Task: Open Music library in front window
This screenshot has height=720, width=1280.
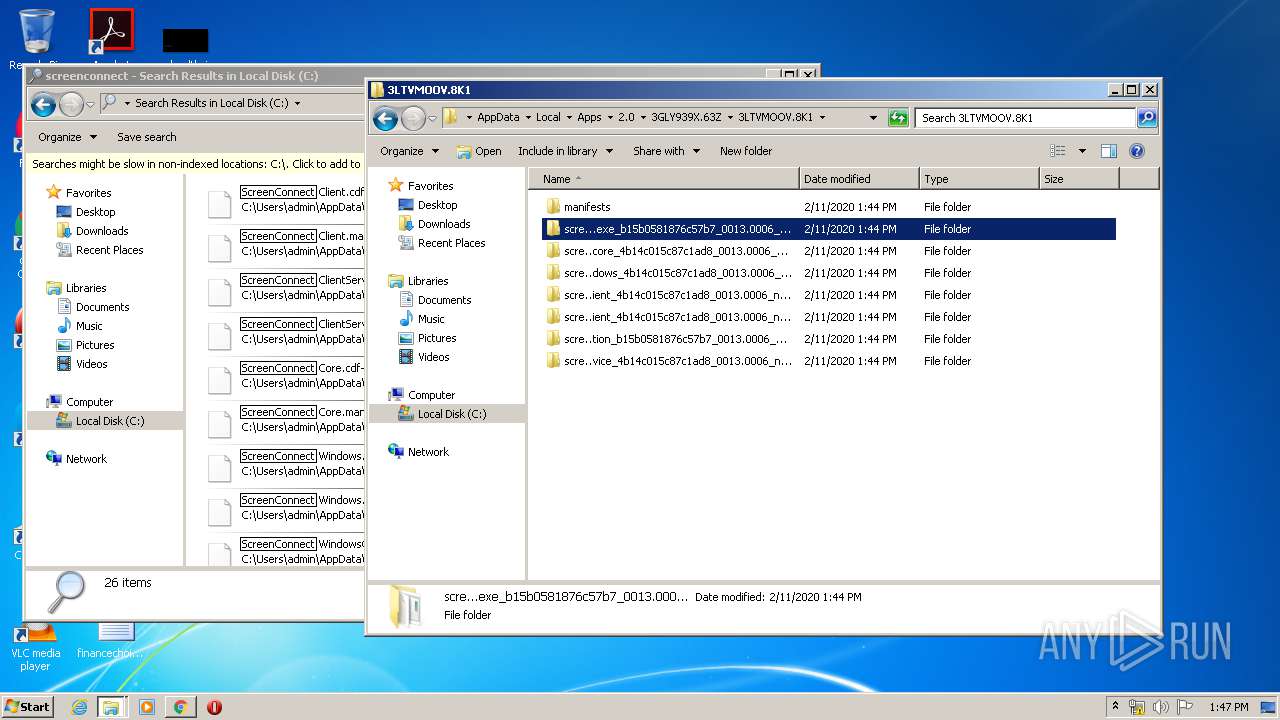Action: [x=431, y=319]
